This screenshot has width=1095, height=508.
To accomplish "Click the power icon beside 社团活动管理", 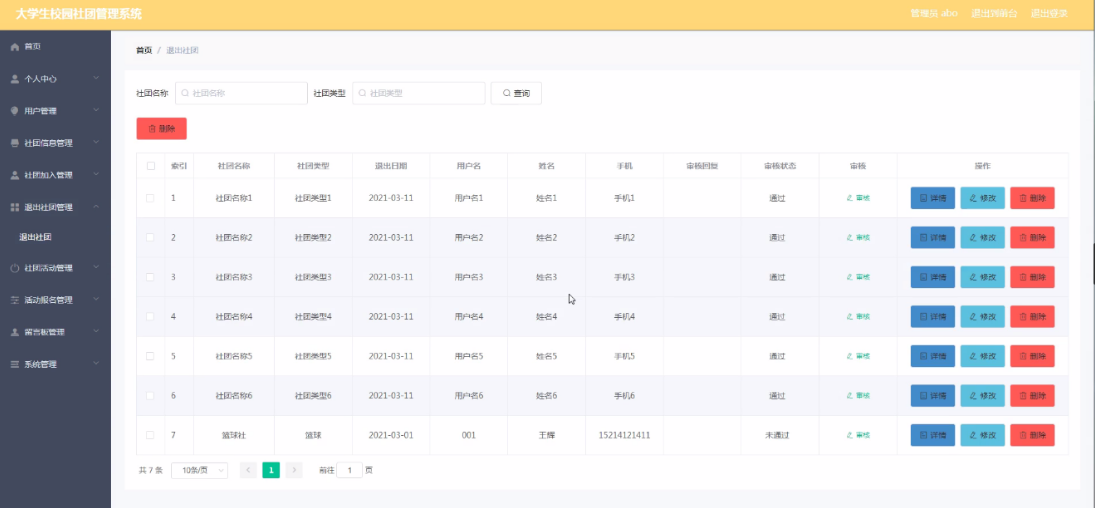I will click(15, 268).
